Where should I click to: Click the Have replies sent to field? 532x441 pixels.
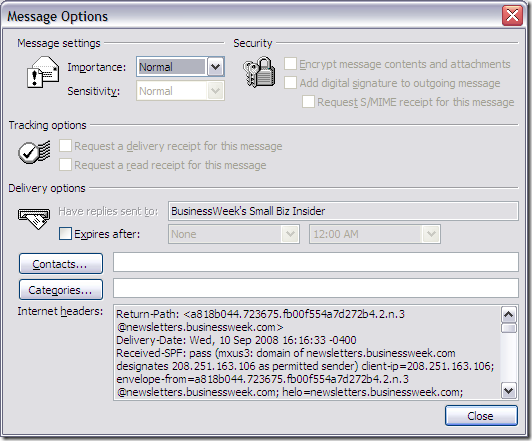pos(343,211)
